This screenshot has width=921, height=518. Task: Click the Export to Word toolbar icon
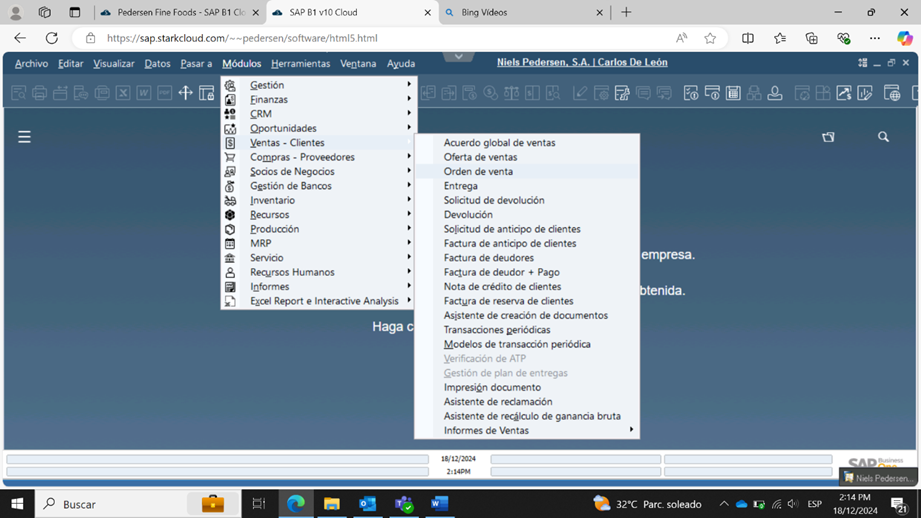(x=144, y=93)
